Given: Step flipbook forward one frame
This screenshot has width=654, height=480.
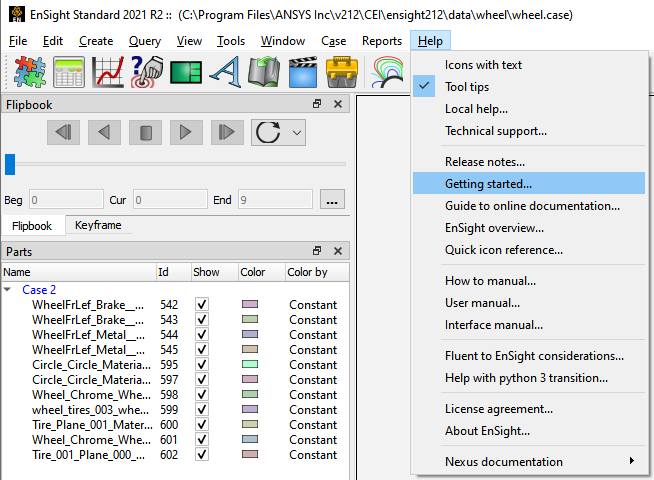Looking at the screenshot, I should 227,133.
